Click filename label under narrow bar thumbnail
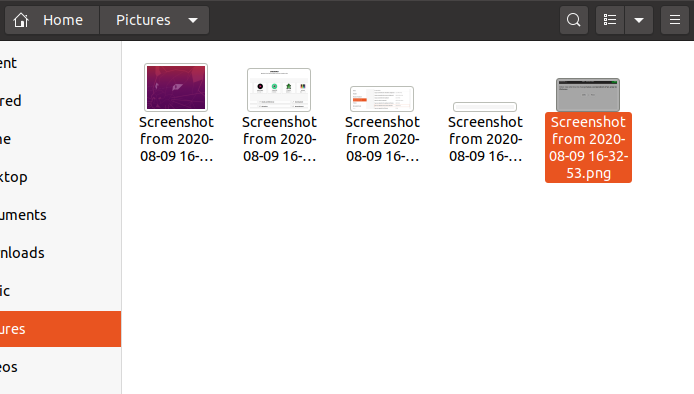Image resolution: width=694 pixels, height=394 pixels. [x=485, y=139]
